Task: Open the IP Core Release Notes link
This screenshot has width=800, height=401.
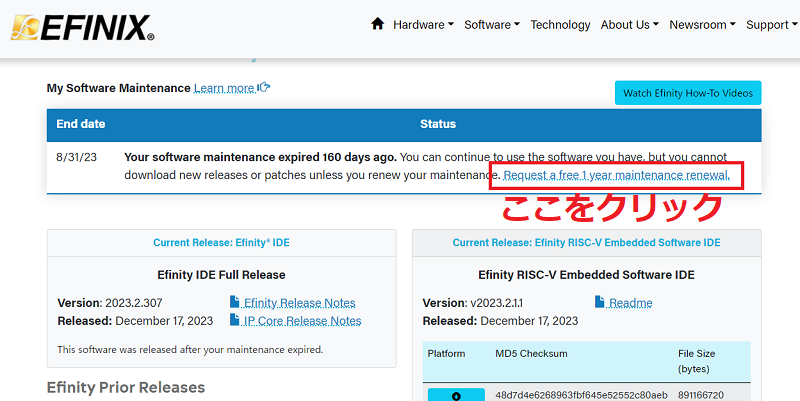Action: 302,321
